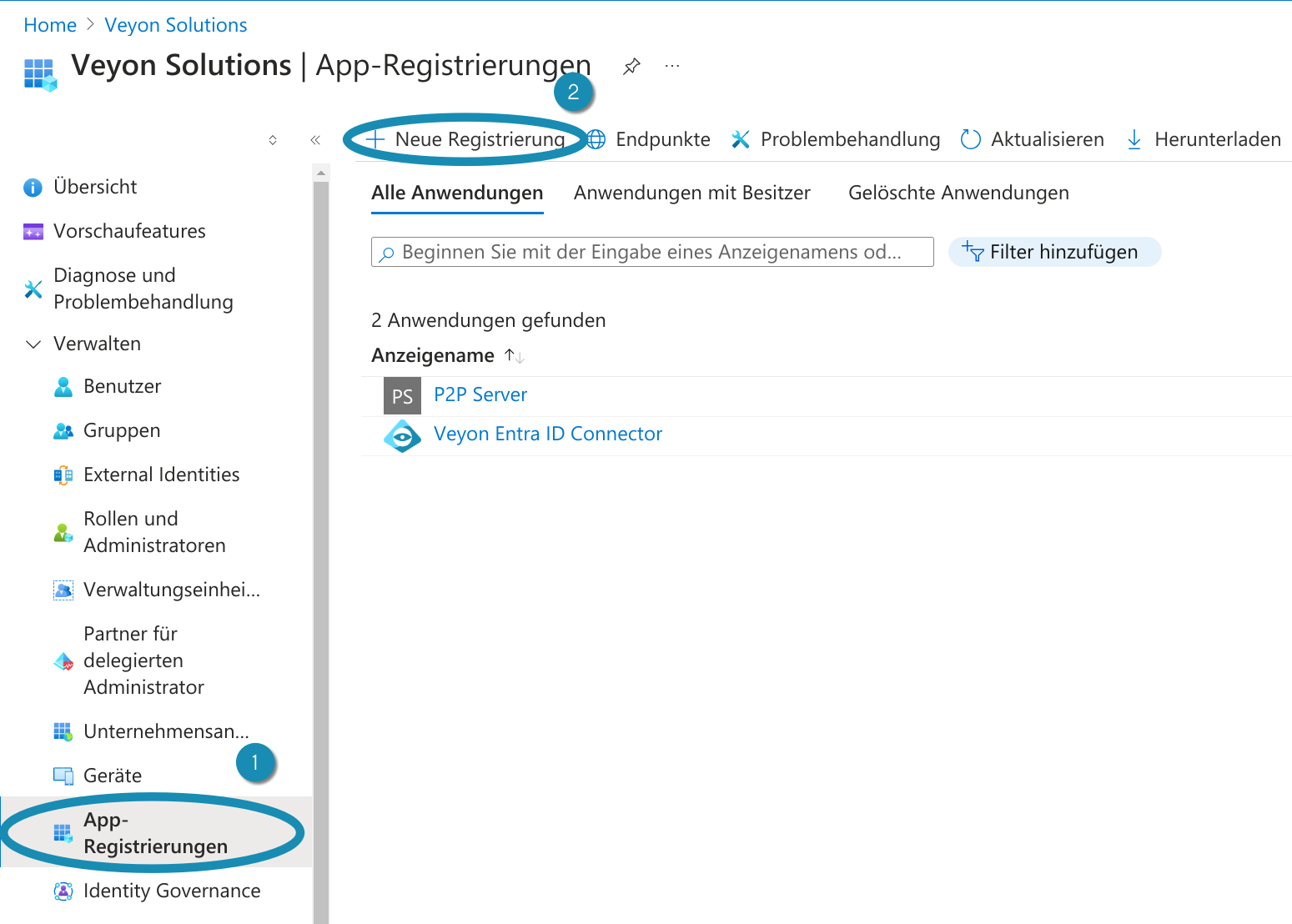Image resolution: width=1292 pixels, height=924 pixels.
Task: Open the ellipsis more-options menu in header
Action: coord(671,66)
